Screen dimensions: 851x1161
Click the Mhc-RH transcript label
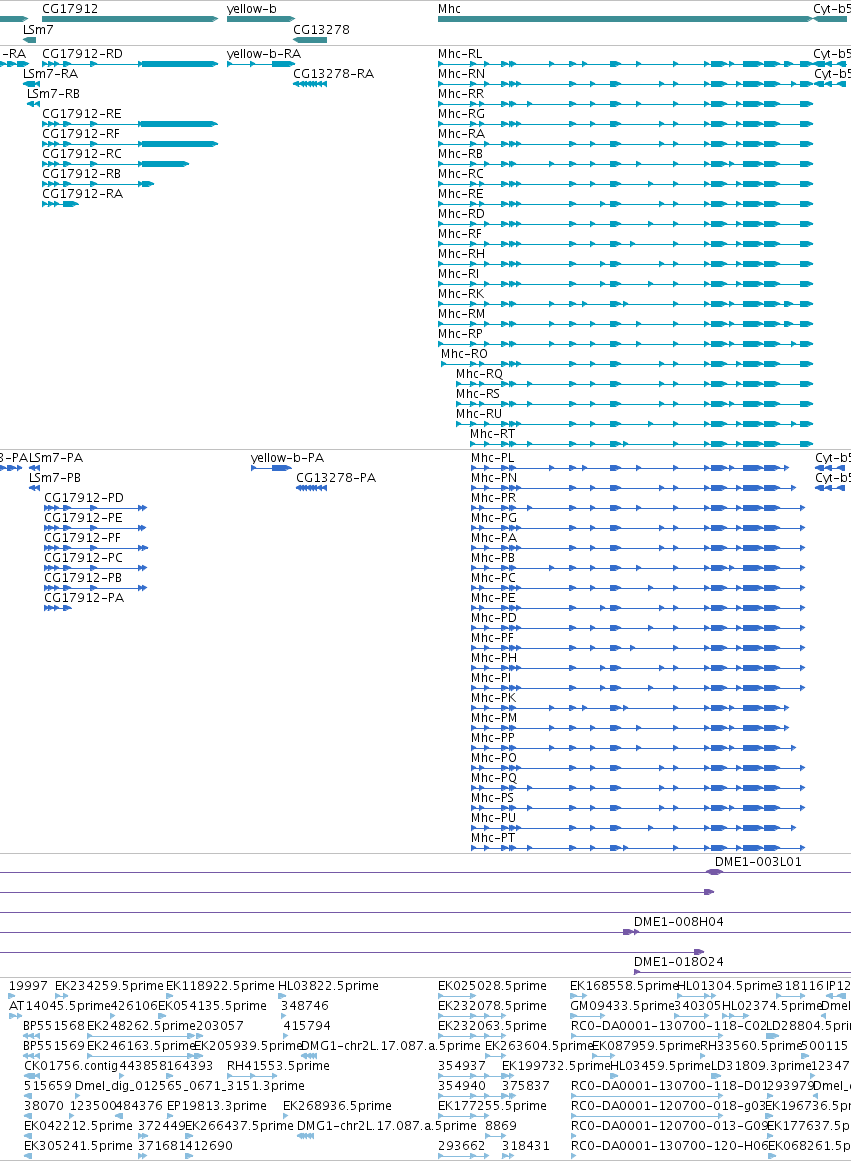pos(461,254)
